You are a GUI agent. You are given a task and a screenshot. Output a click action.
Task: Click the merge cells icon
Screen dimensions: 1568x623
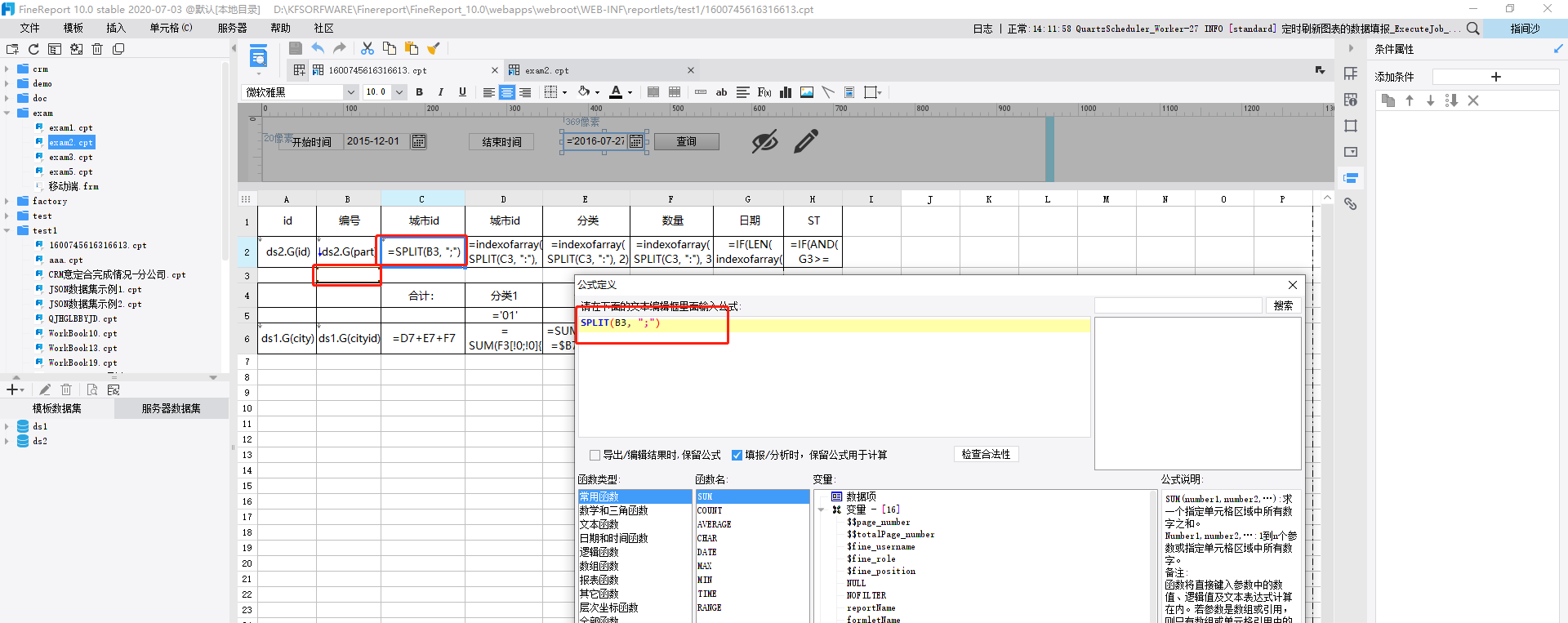coord(653,92)
